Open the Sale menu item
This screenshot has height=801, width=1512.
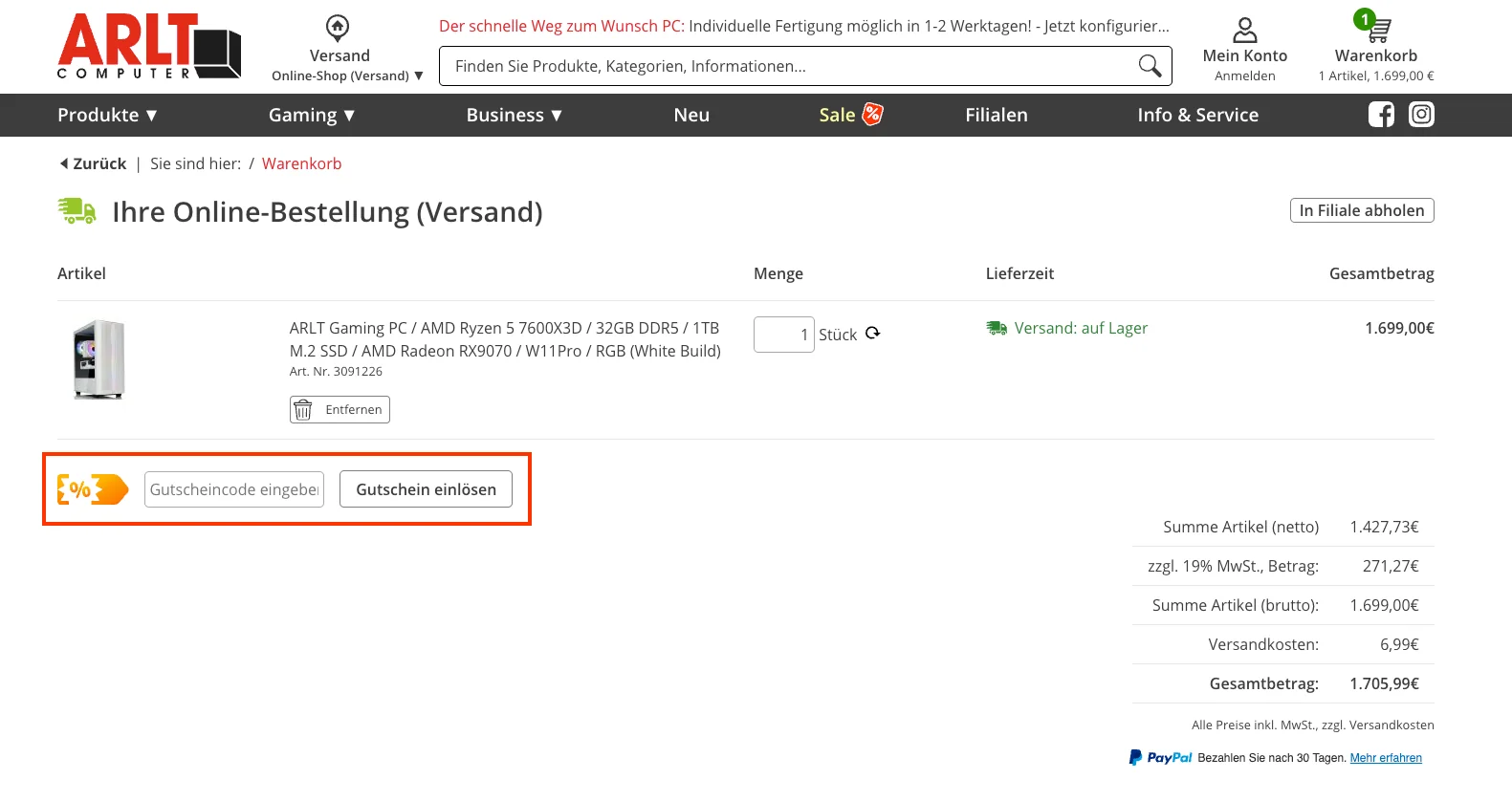tap(849, 115)
